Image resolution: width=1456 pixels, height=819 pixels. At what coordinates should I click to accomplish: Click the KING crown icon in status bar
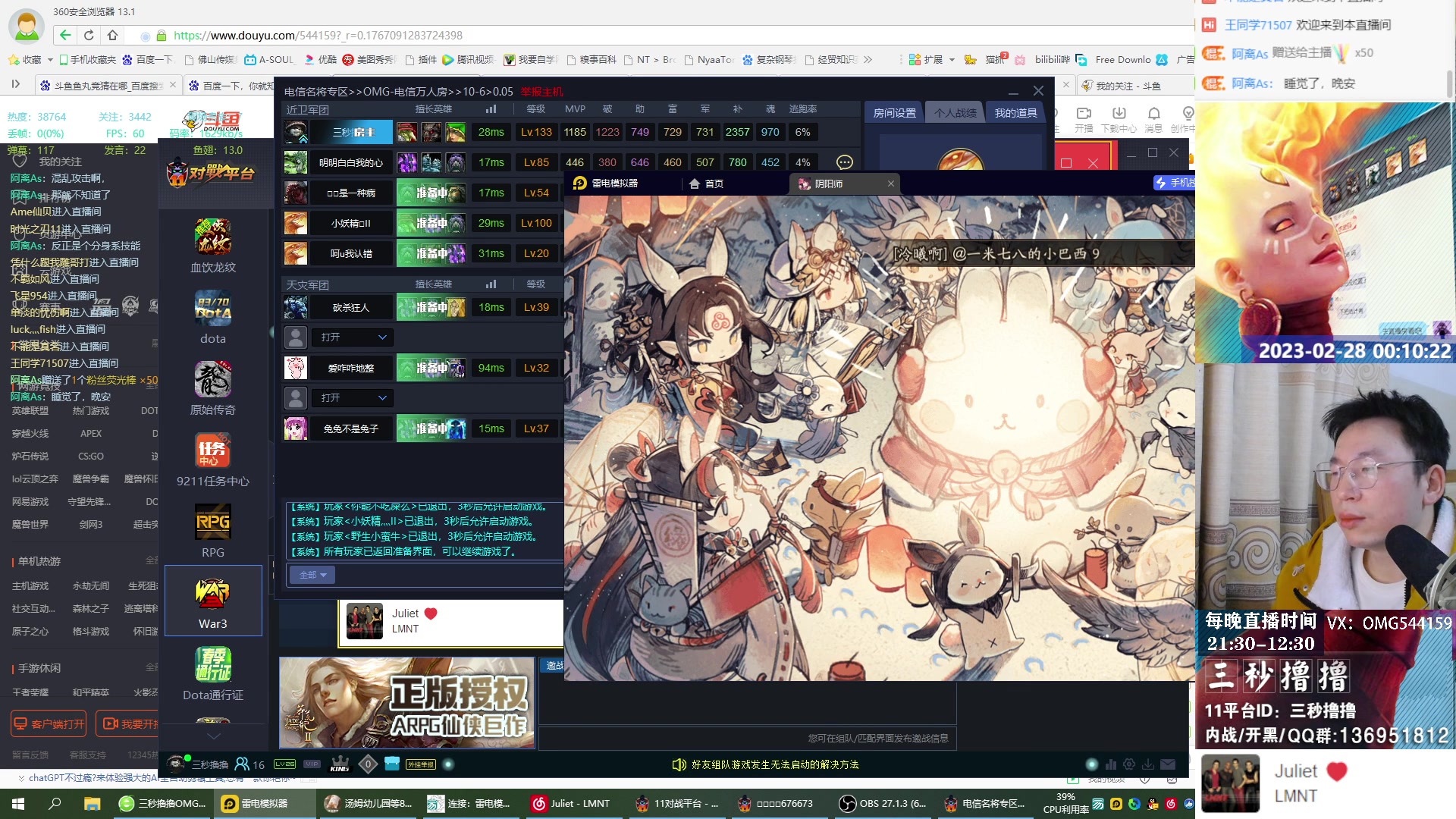[x=340, y=764]
